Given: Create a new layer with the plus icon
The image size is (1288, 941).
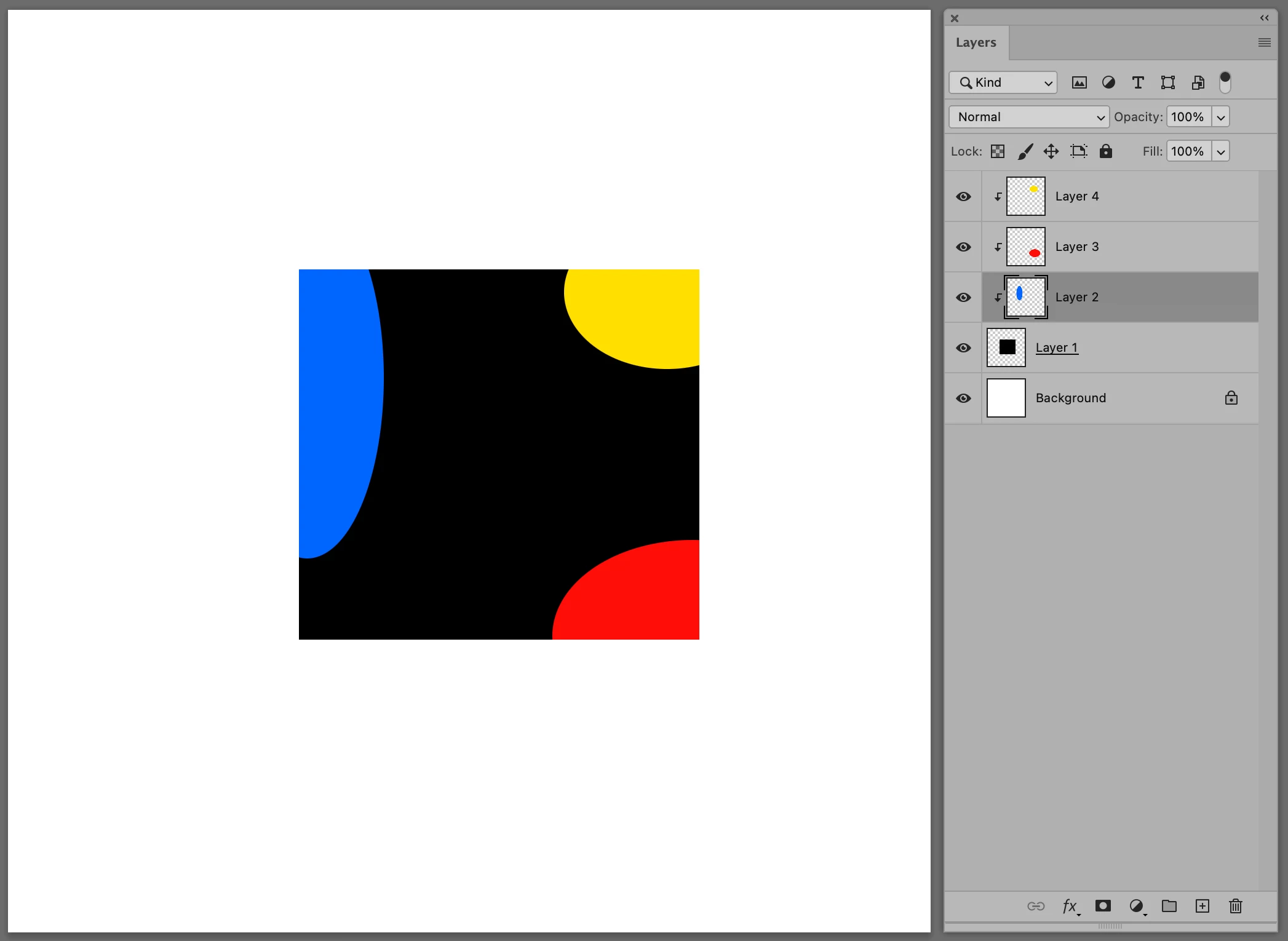Looking at the screenshot, I should [x=1202, y=906].
